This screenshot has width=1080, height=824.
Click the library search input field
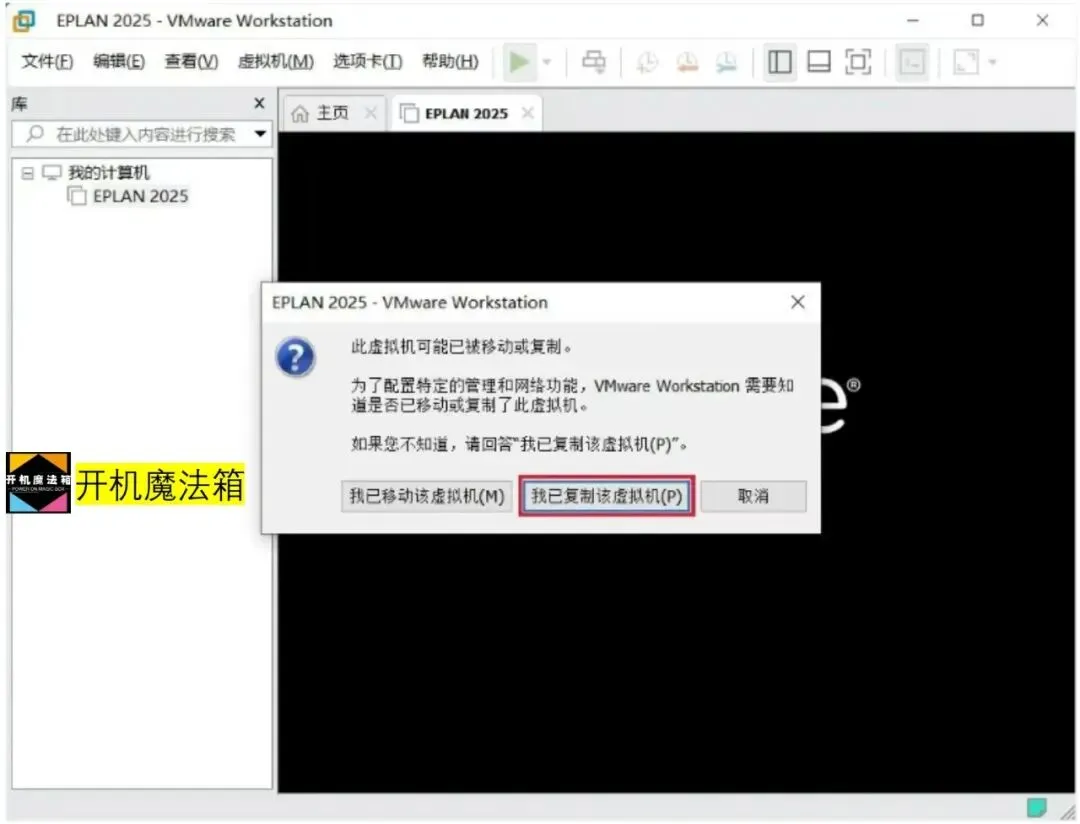tap(141, 134)
